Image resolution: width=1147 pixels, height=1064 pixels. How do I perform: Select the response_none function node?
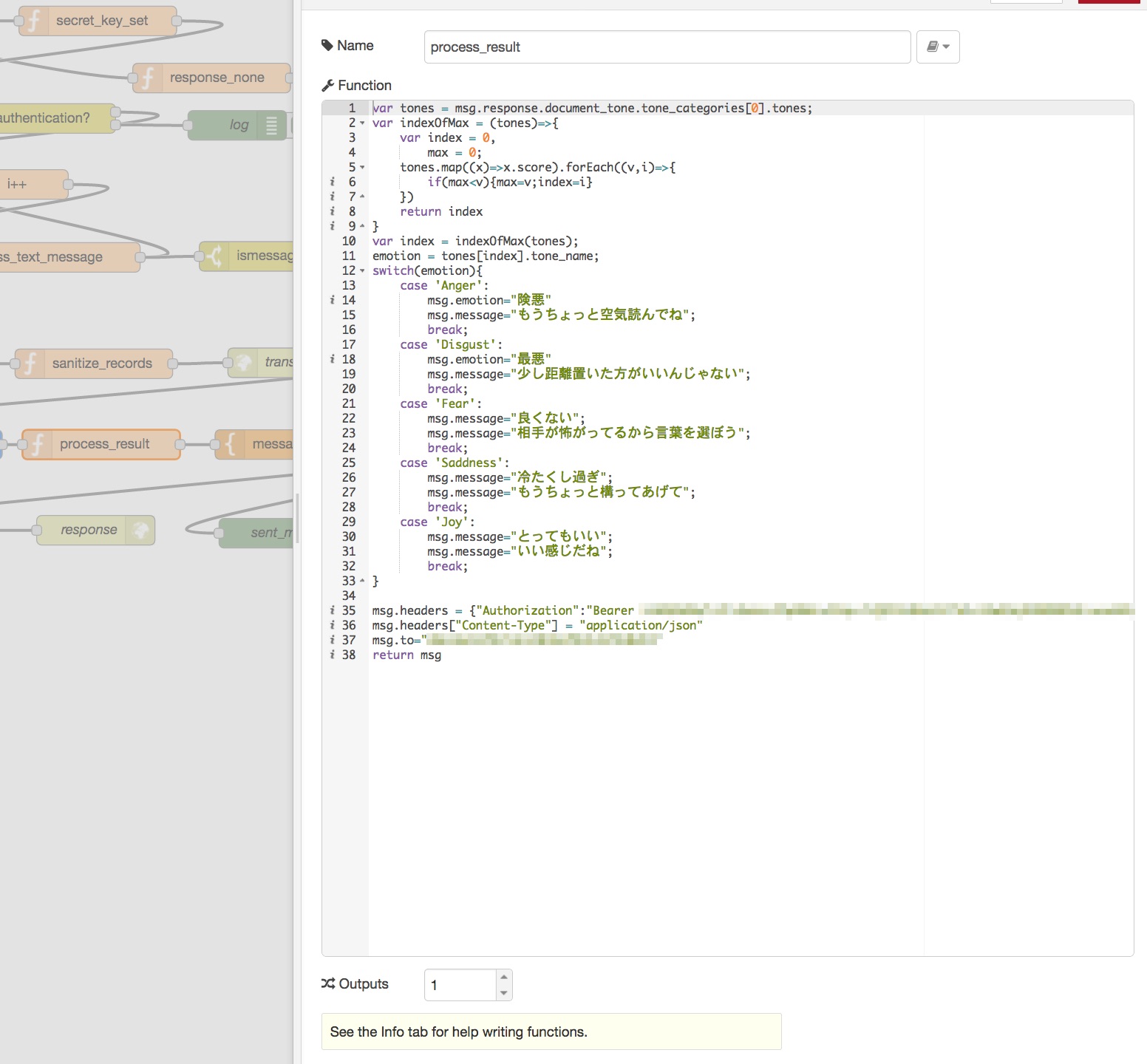211,78
